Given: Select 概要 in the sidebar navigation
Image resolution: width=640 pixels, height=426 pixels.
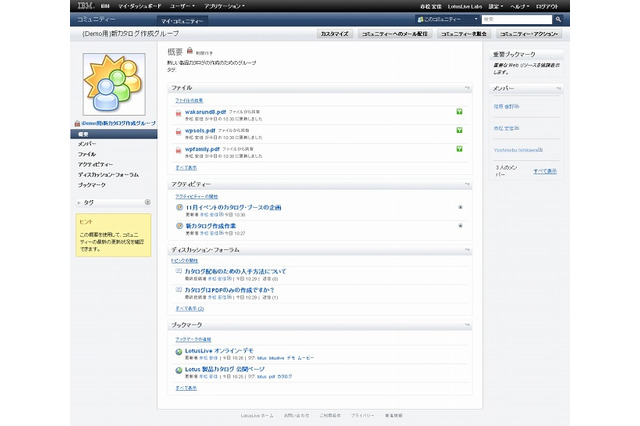Looking at the screenshot, I should (113, 134).
